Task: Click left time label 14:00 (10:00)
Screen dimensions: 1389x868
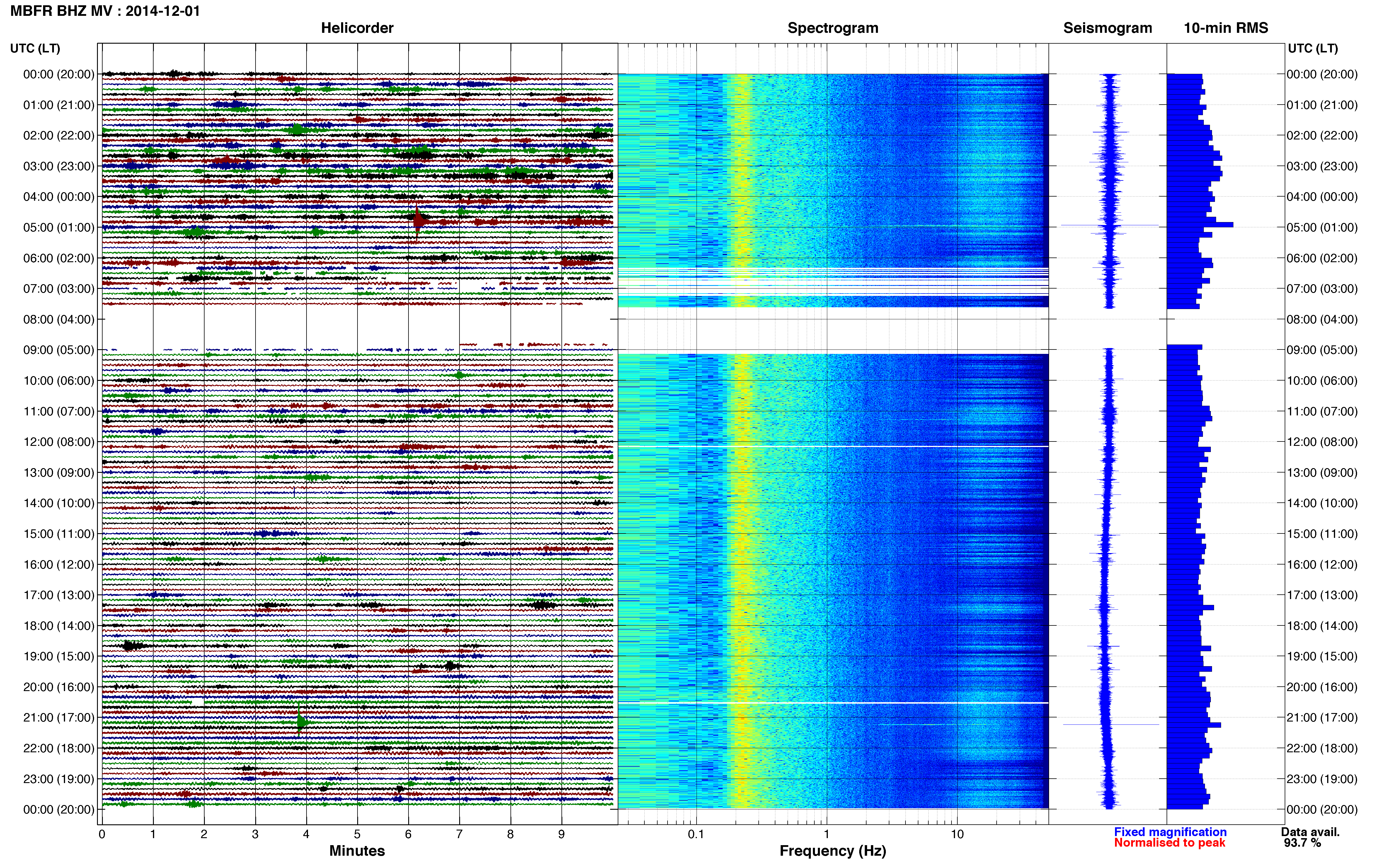Action: 59,504
